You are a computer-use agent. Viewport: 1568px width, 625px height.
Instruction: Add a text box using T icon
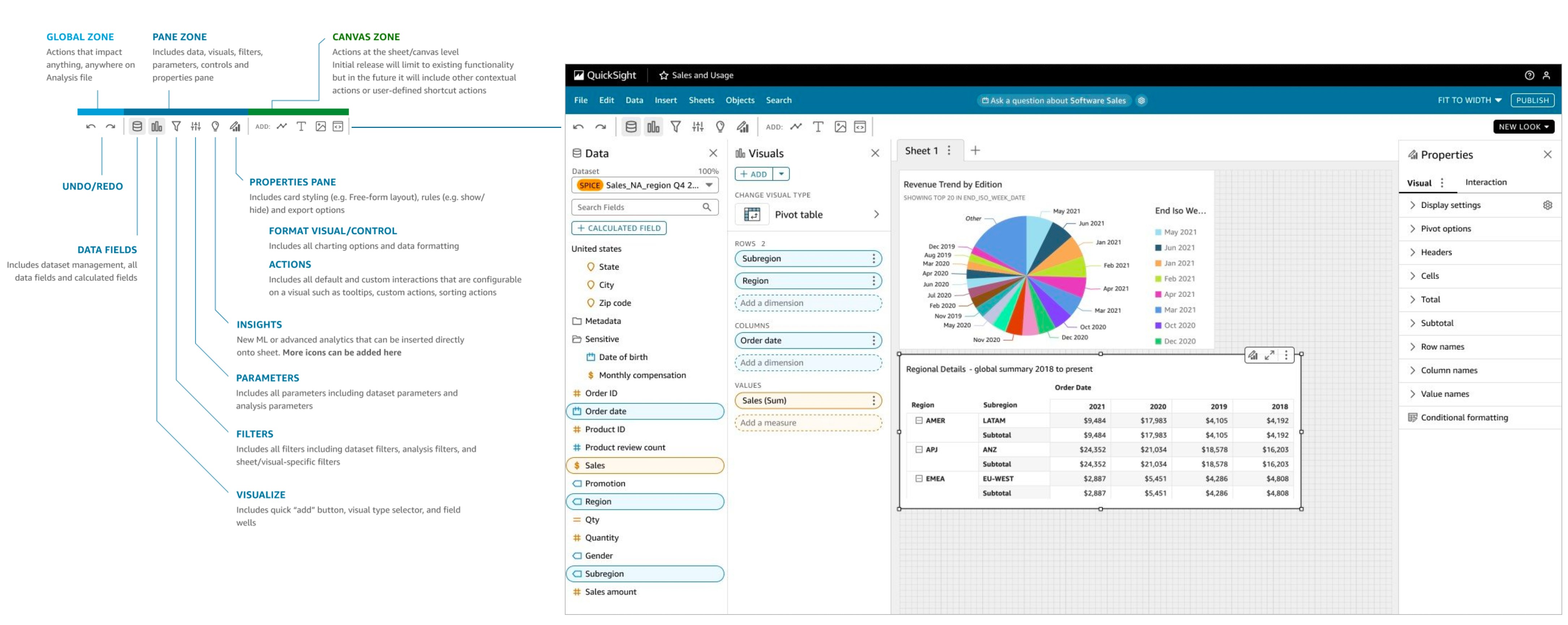818,126
